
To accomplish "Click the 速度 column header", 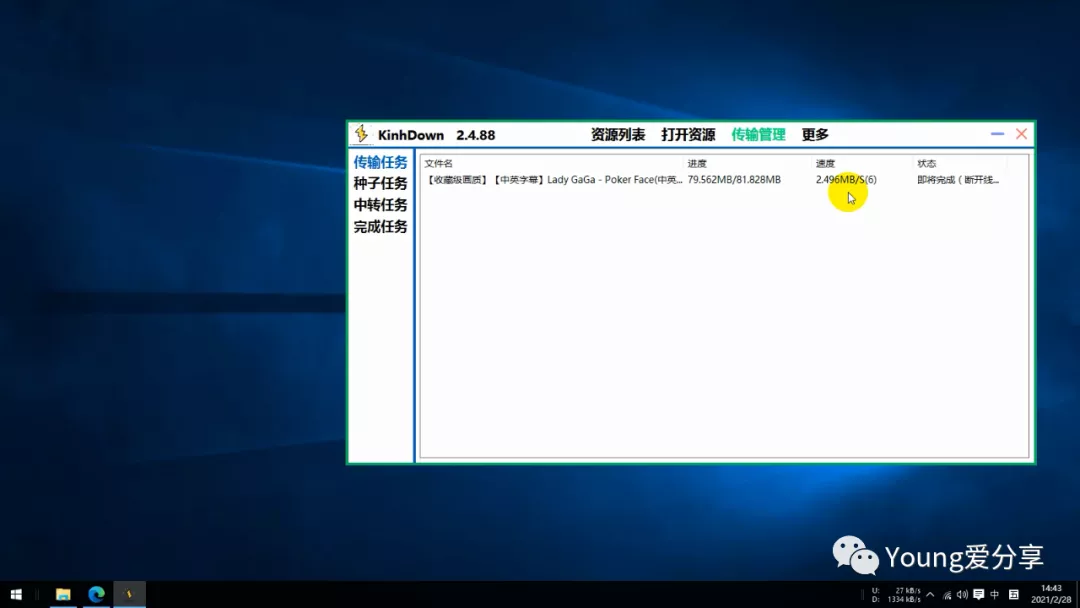I will (x=825, y=164).
